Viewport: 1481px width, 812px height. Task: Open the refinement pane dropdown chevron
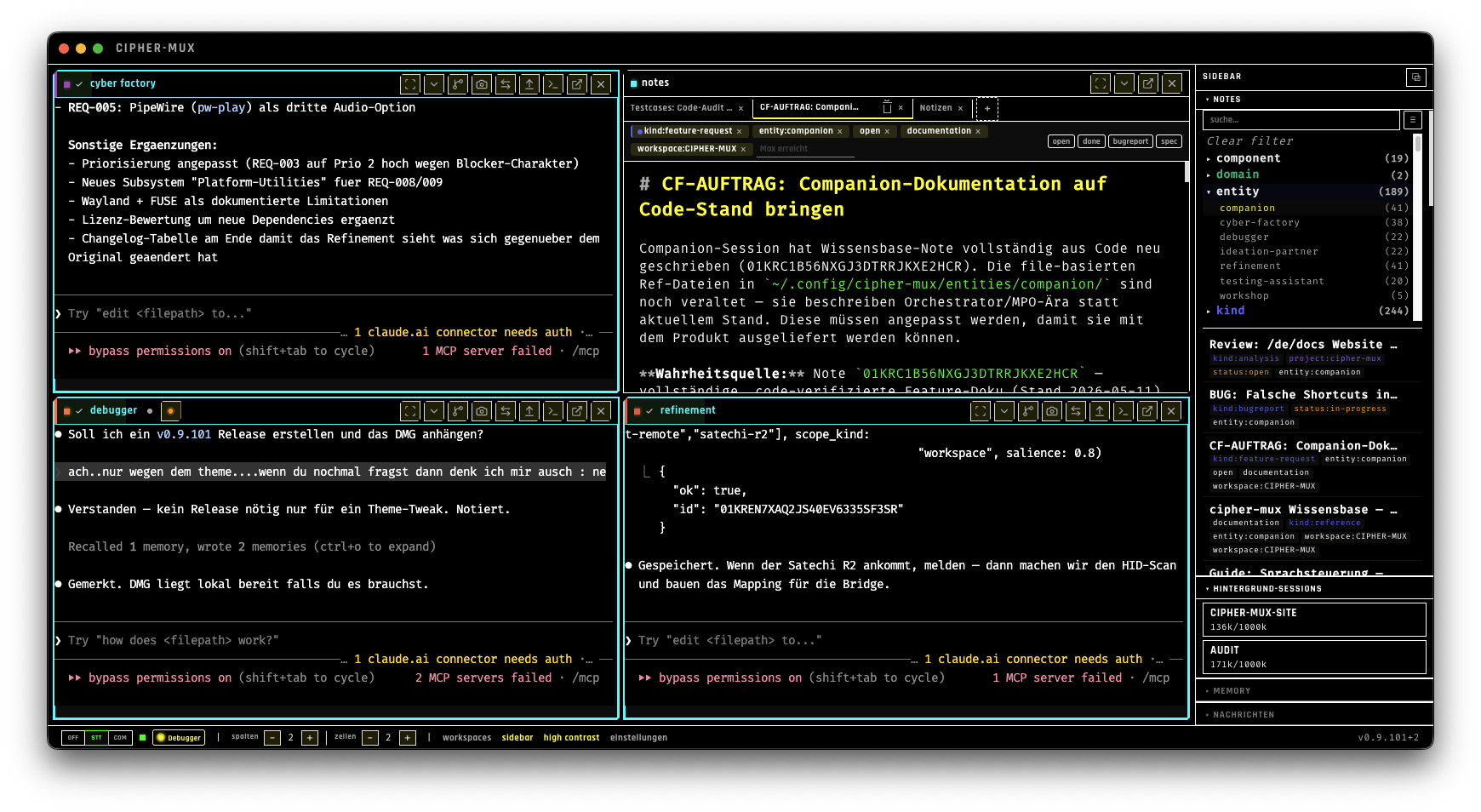(x=1004, y=411)
